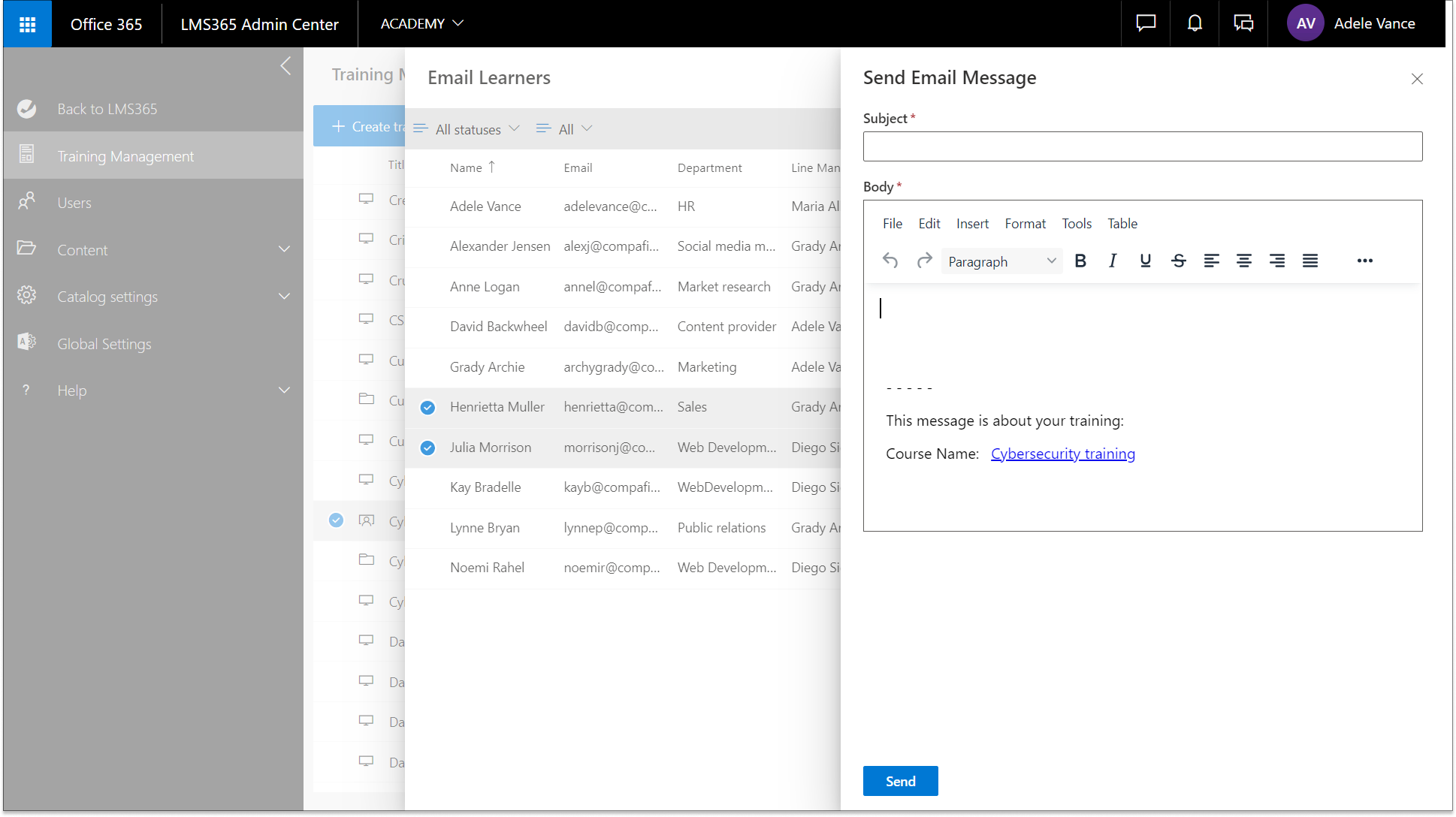Open the Insert menu in editor

point(972,224)
